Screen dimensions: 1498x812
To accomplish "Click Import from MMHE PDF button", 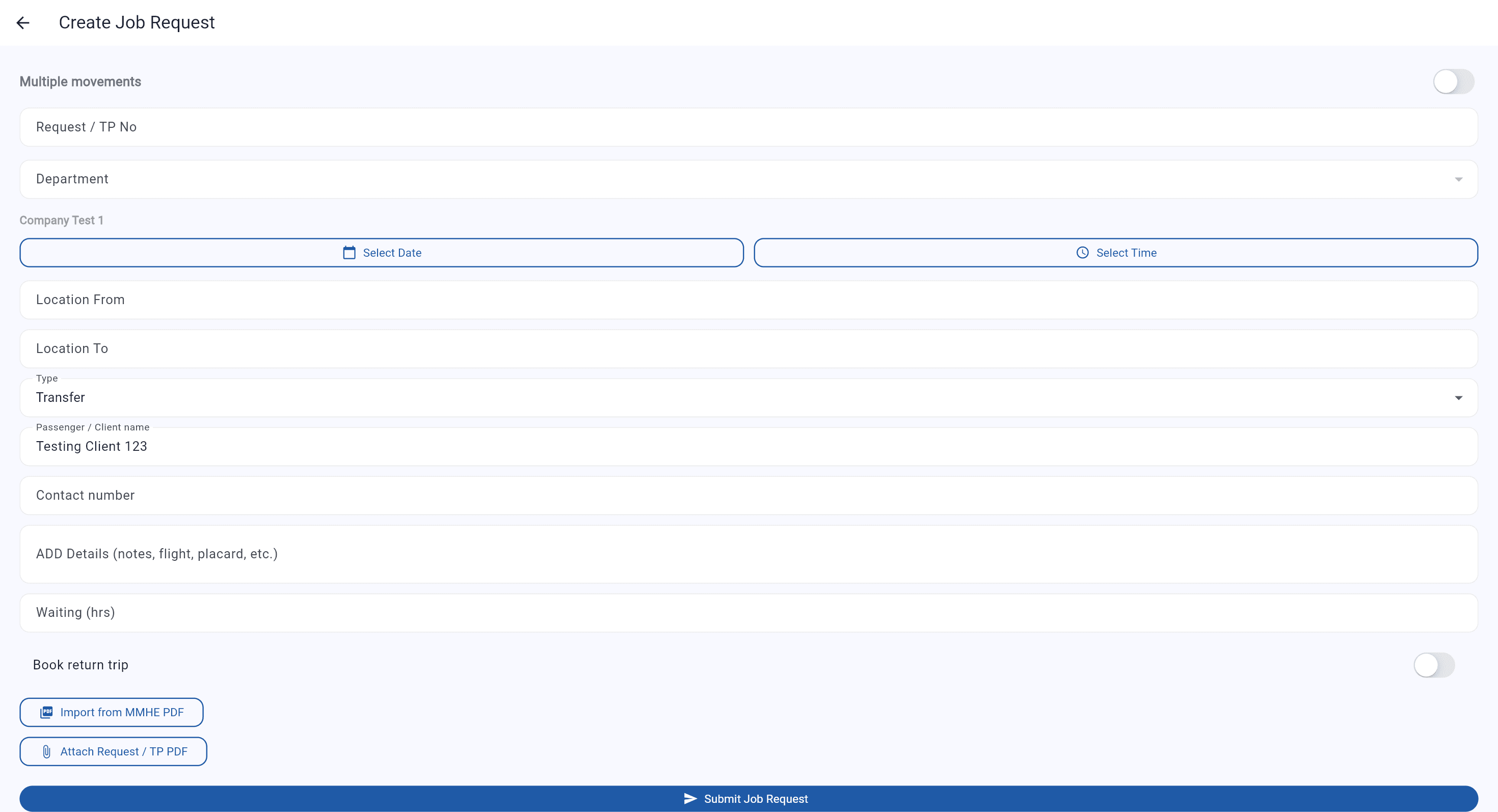I will [x=111, y=712].
